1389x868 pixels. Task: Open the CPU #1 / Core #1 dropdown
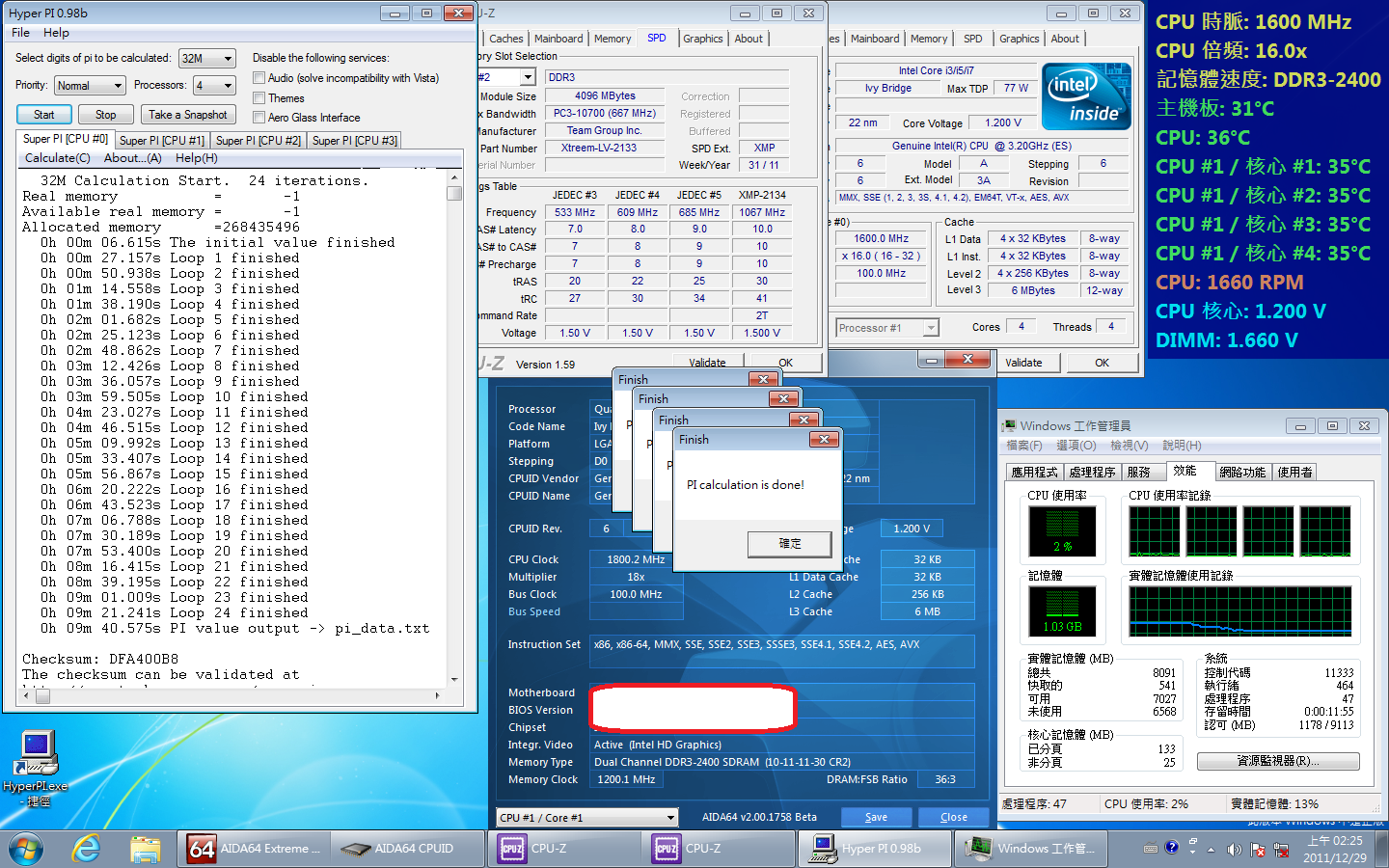pyautogui.click(x=587, y=818)
